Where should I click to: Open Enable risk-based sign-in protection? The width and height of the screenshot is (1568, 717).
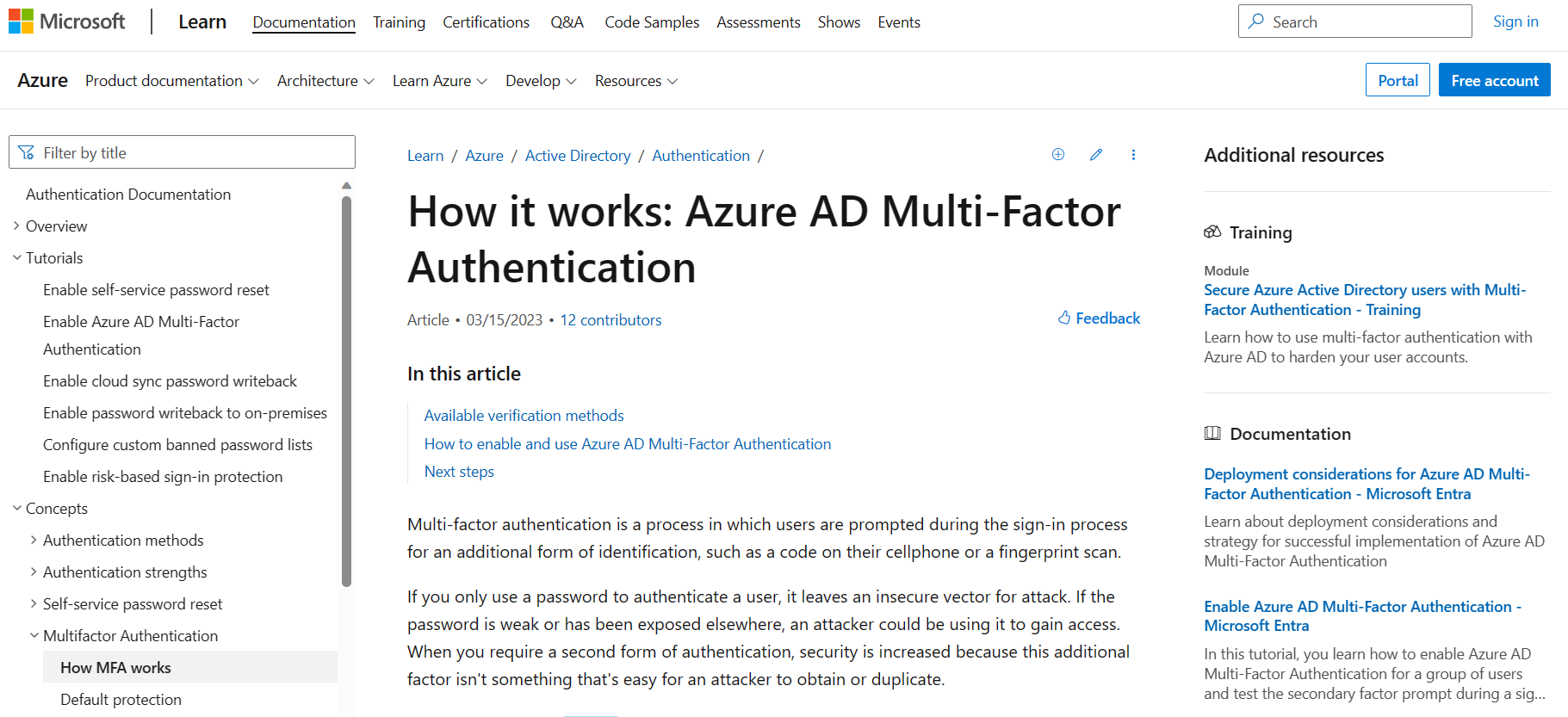tap(163, 476)
